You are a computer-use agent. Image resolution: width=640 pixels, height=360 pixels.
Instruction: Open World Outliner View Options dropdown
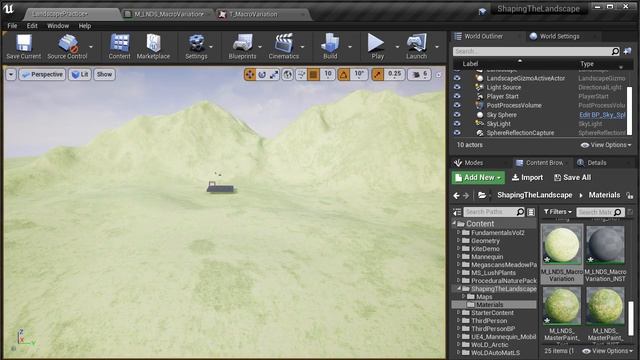(606, 145)
